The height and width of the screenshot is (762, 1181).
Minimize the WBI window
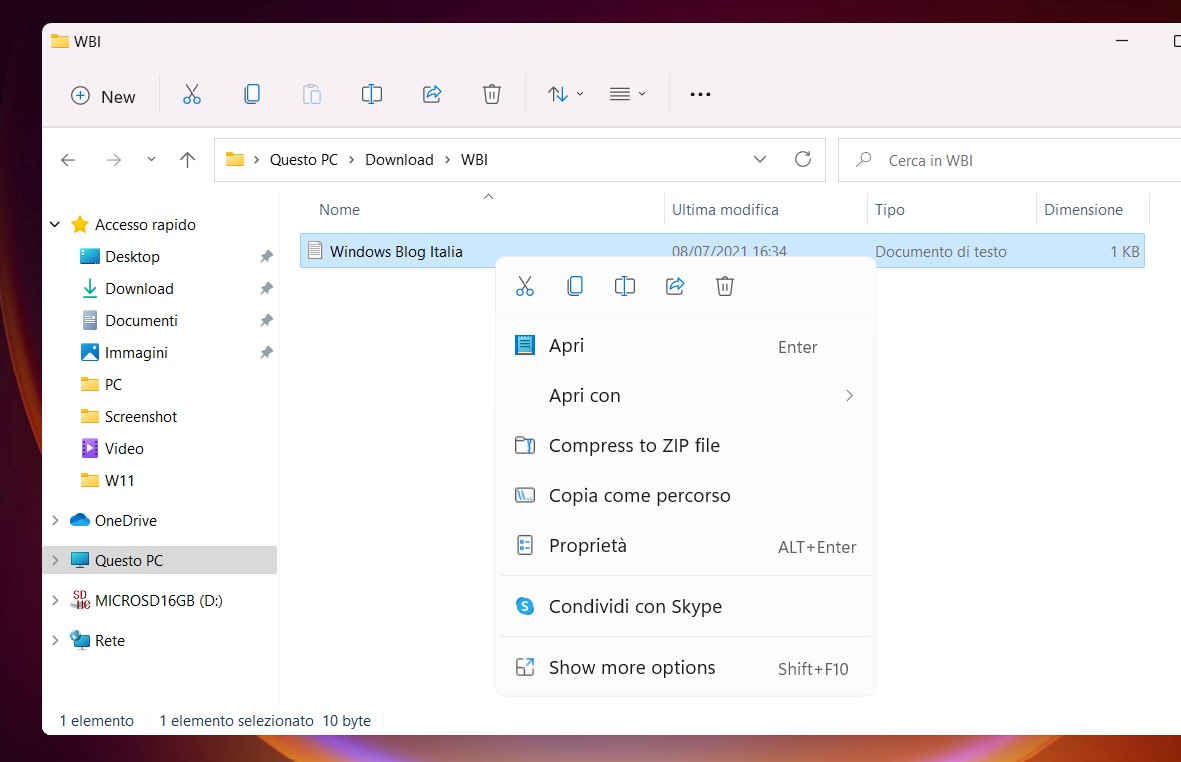[x=1121, y=41]
